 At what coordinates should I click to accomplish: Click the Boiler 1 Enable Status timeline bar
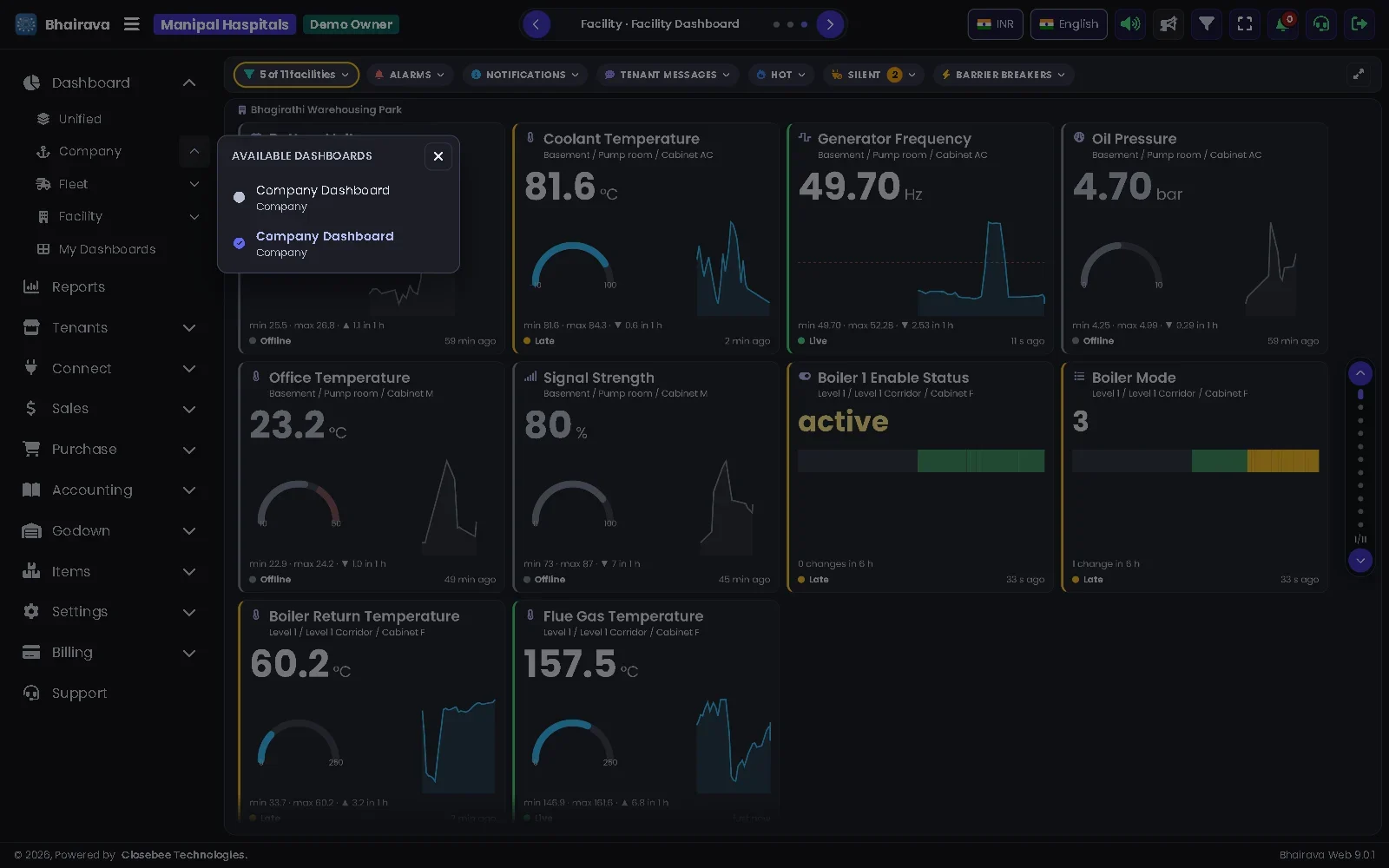(921, 461)
